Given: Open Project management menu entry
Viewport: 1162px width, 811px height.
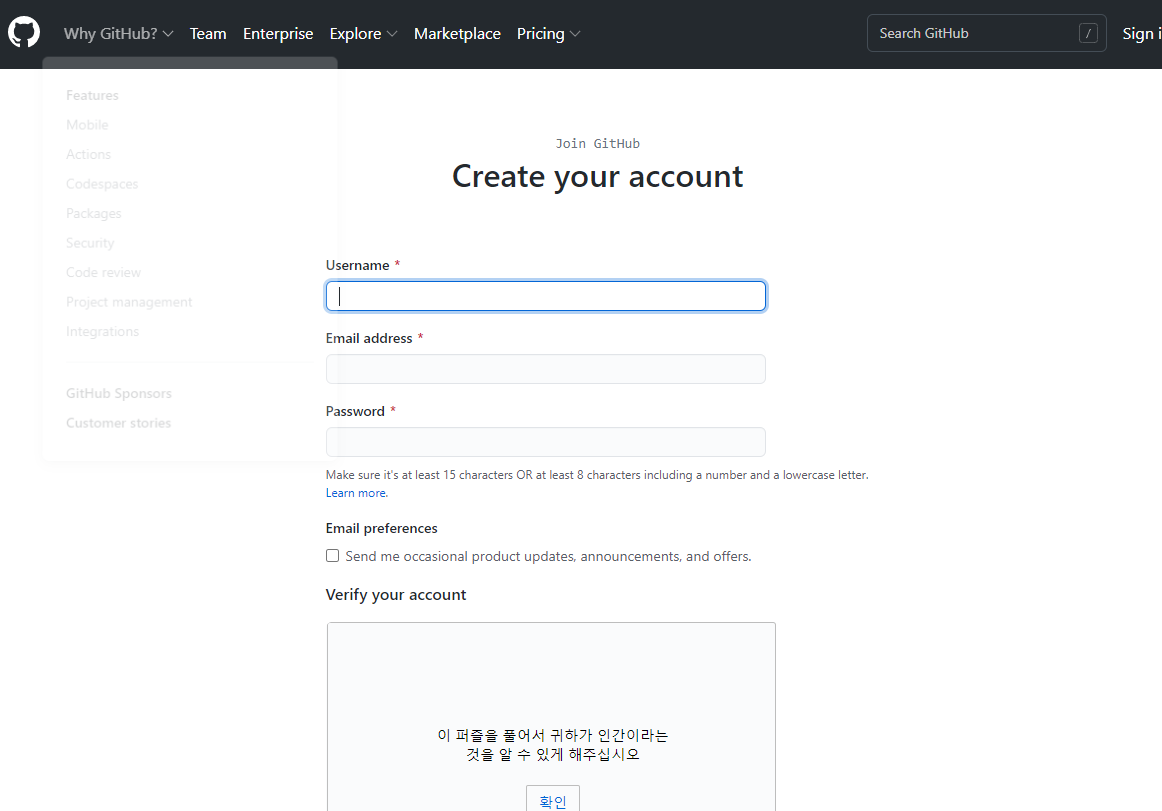Looking at the screenshot, I should click(129, 302).
